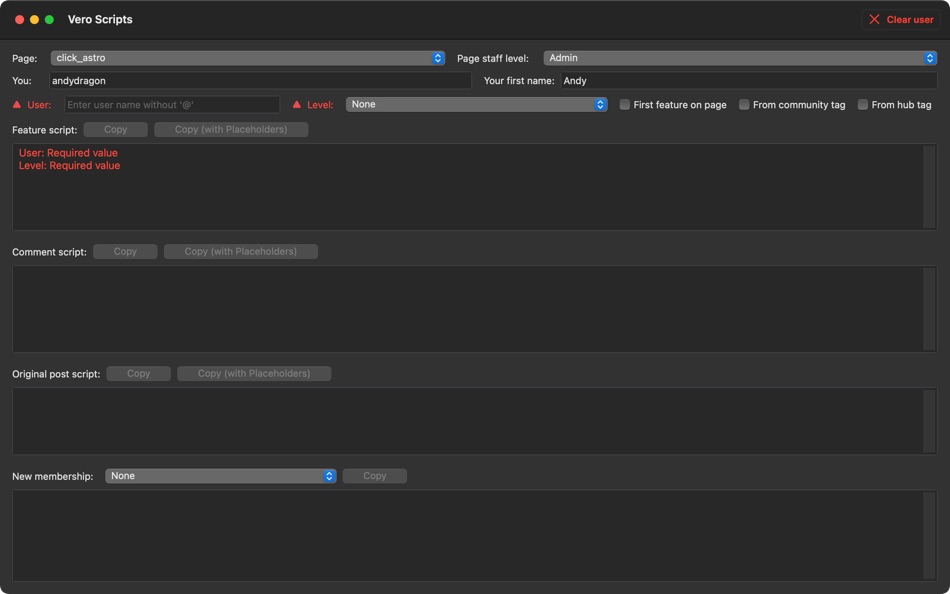This screenshot has width=950, height=594.
Task: Click the red X icon beside Clear user
Action: pyautogui.click(x=875, y=19)
